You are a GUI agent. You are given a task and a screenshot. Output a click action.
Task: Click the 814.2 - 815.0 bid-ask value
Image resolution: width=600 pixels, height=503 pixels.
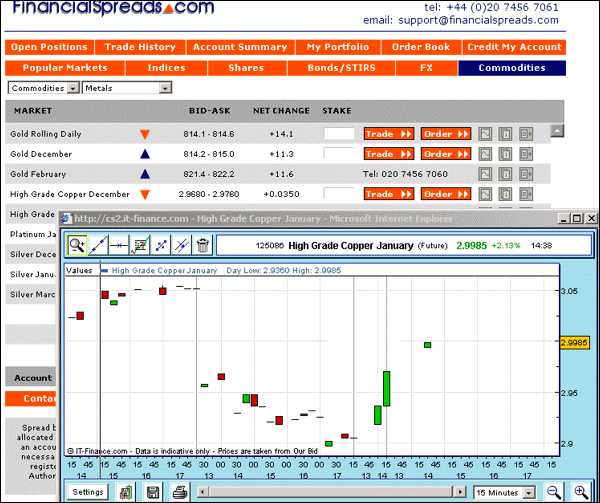(209, 154)
